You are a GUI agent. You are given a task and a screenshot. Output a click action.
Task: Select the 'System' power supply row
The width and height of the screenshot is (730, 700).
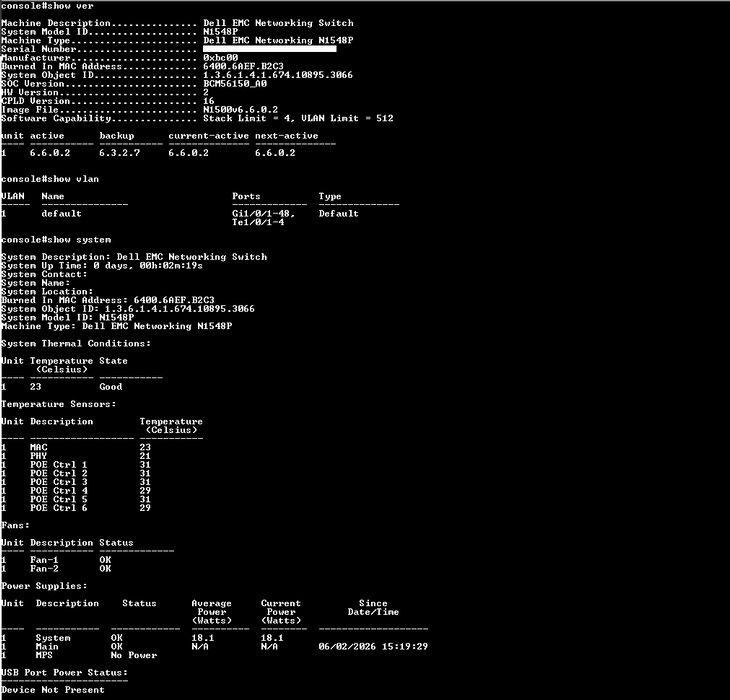142,638
